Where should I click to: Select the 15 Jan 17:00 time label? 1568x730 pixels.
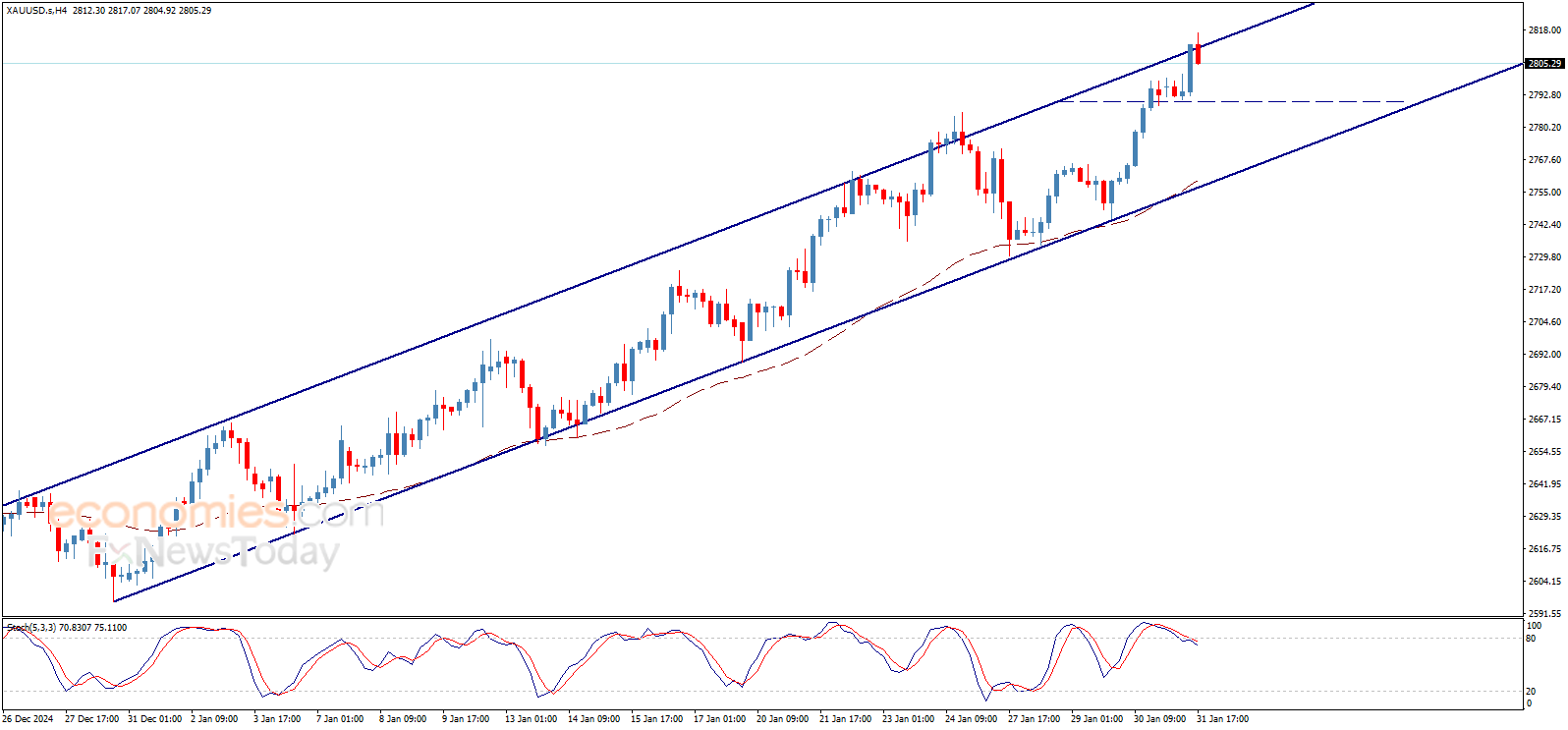[657, 719]
